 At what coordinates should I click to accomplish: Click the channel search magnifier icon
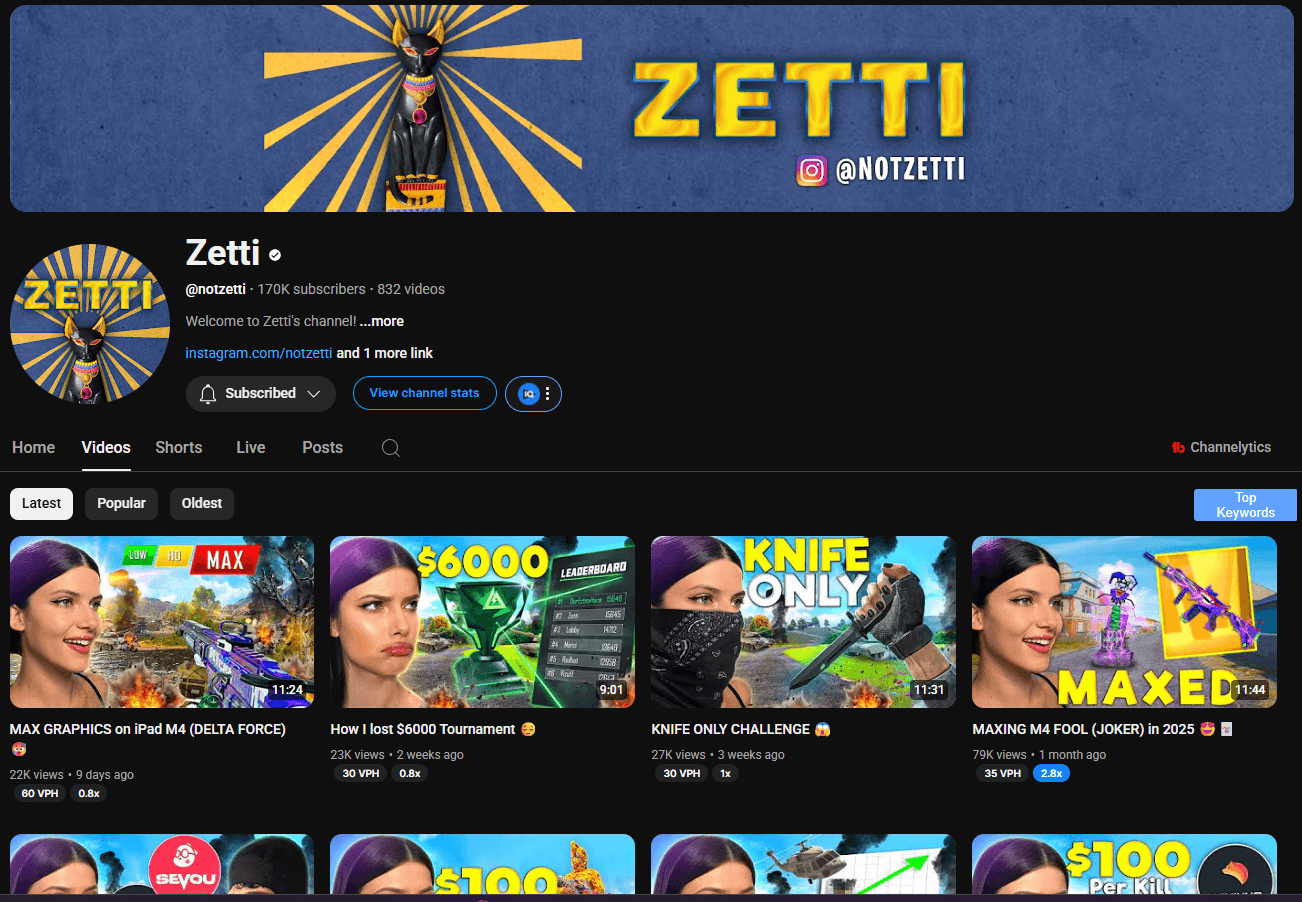391,448
